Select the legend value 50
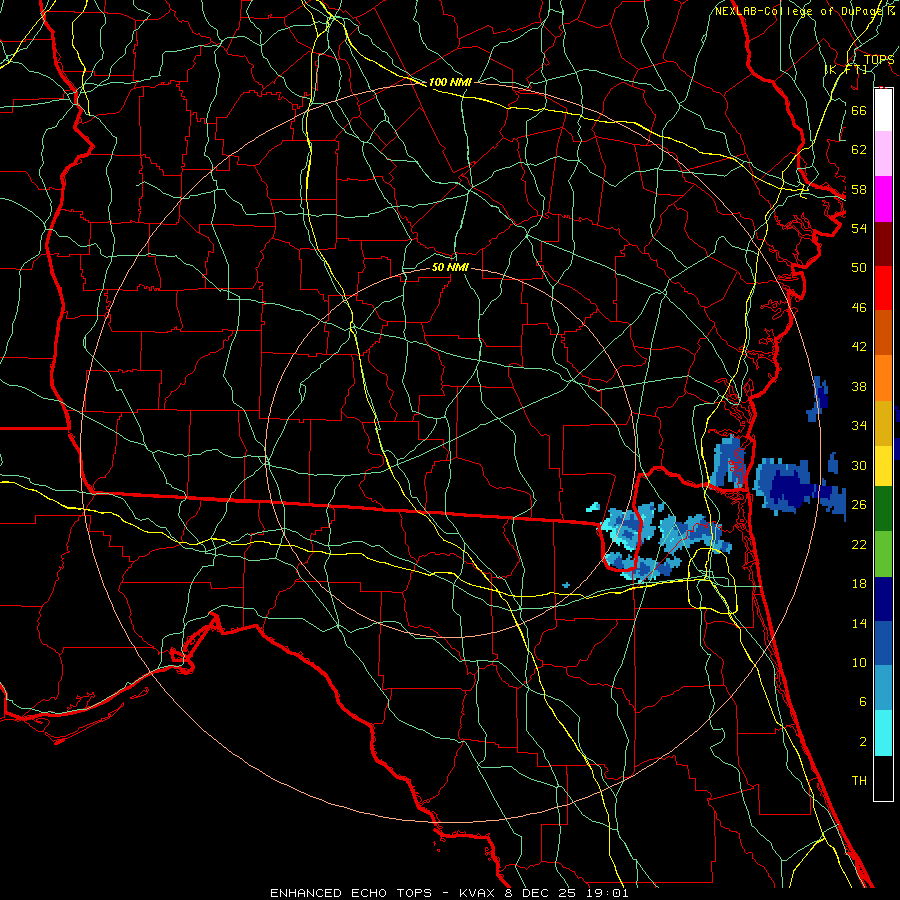The height and width of the screenshot is (900, 900). tap(859, 268)
